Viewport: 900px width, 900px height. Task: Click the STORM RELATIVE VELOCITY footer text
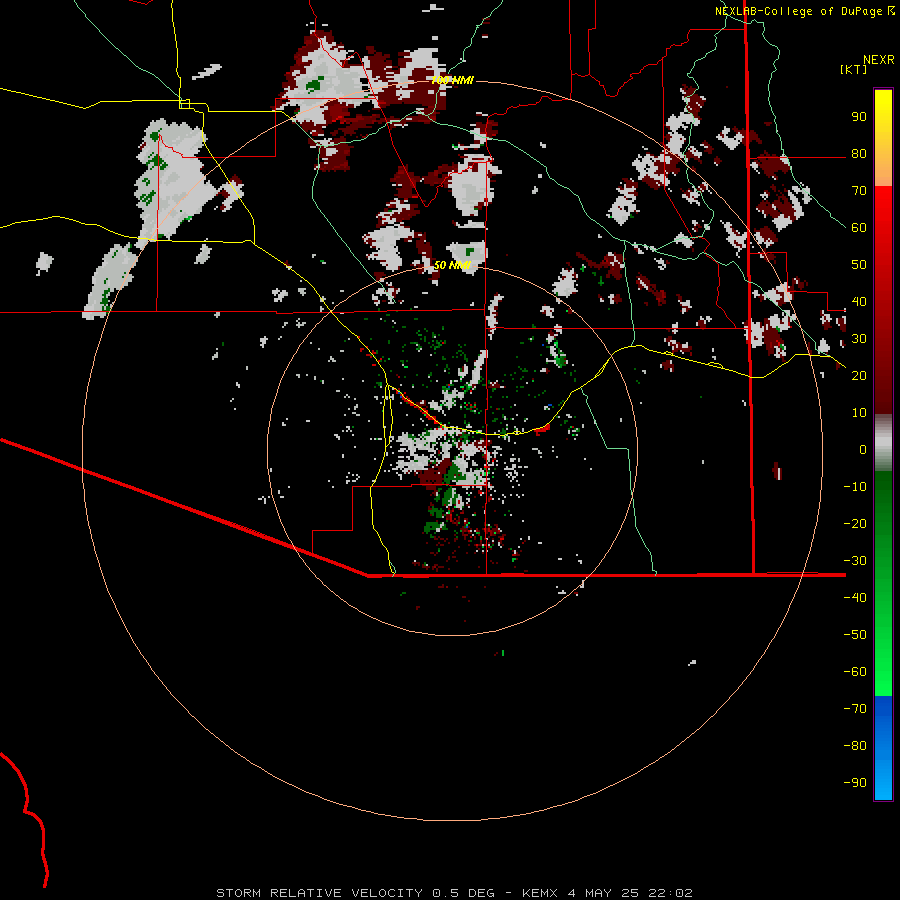[319, 893]
